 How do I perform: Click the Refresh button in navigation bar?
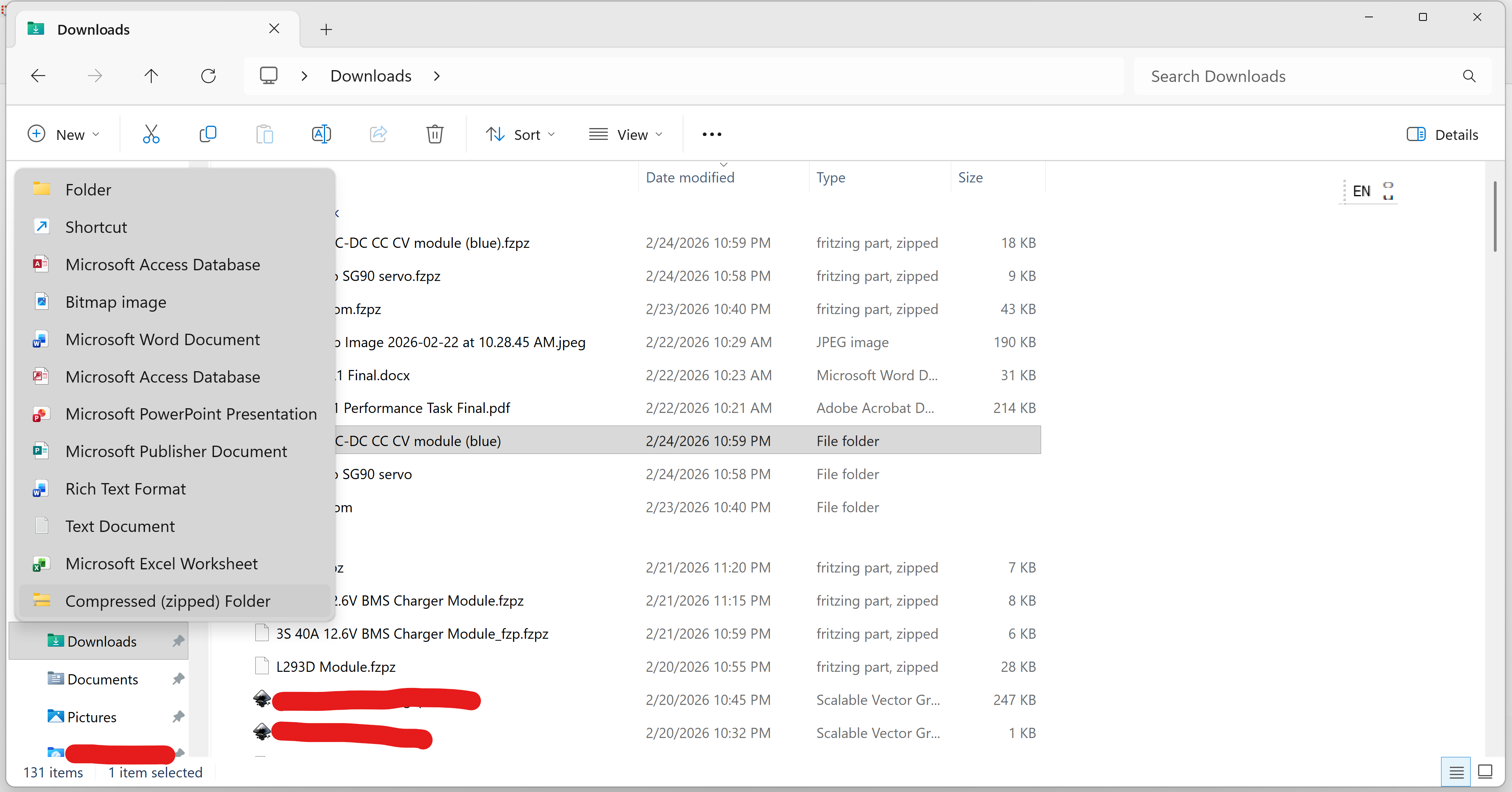(x=208, y=76)
